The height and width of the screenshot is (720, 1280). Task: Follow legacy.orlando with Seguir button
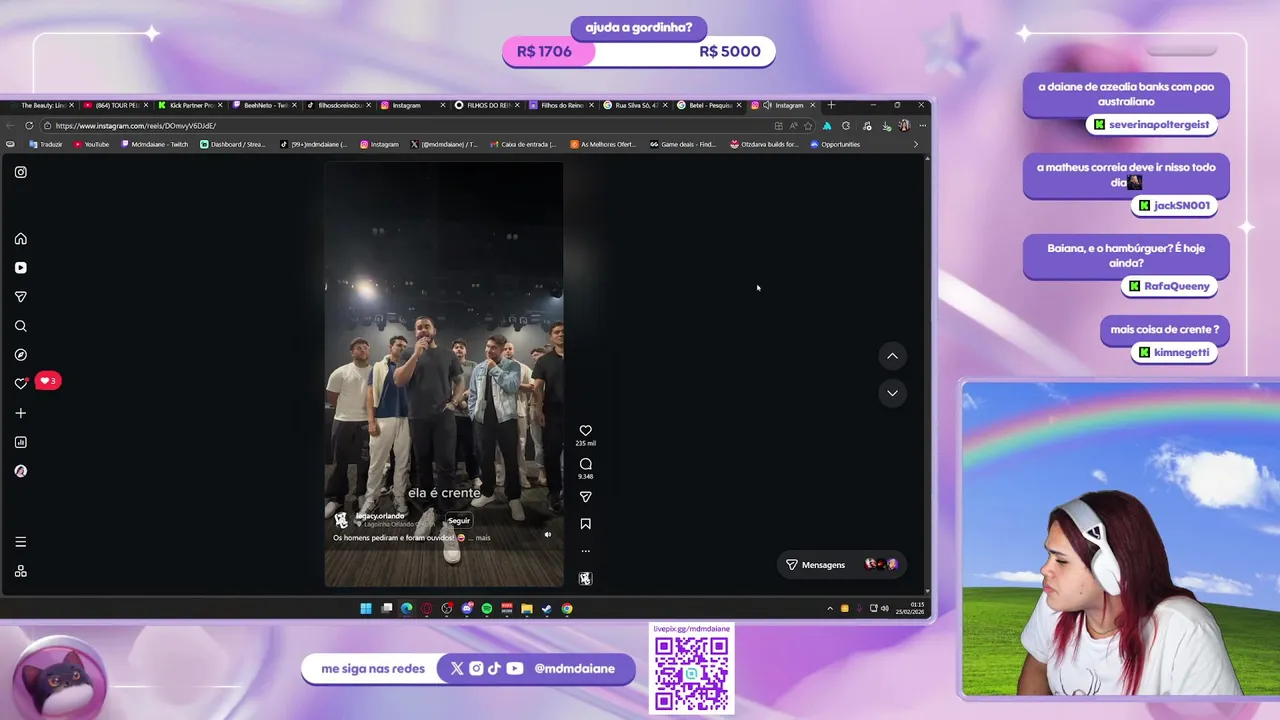point(458,520)
